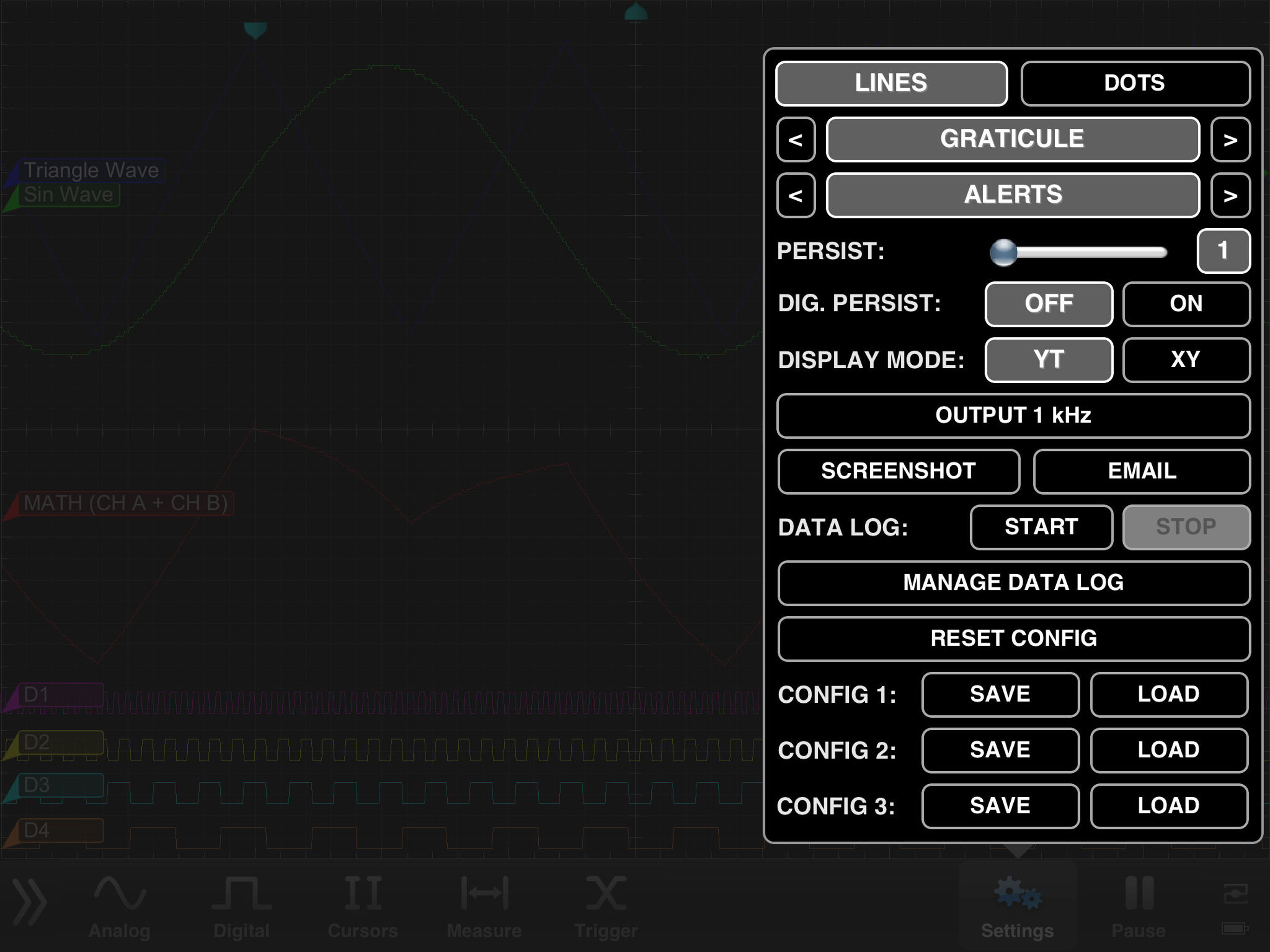STOP the data log

[x=1186, y=527]
